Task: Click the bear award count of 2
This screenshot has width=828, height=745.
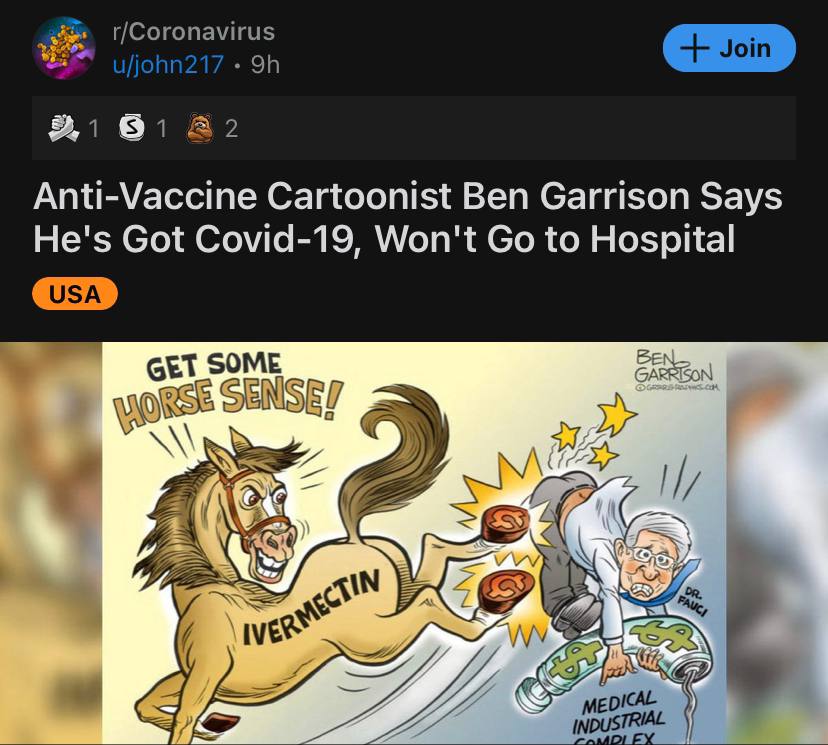Action: click(x=232, y=129)
